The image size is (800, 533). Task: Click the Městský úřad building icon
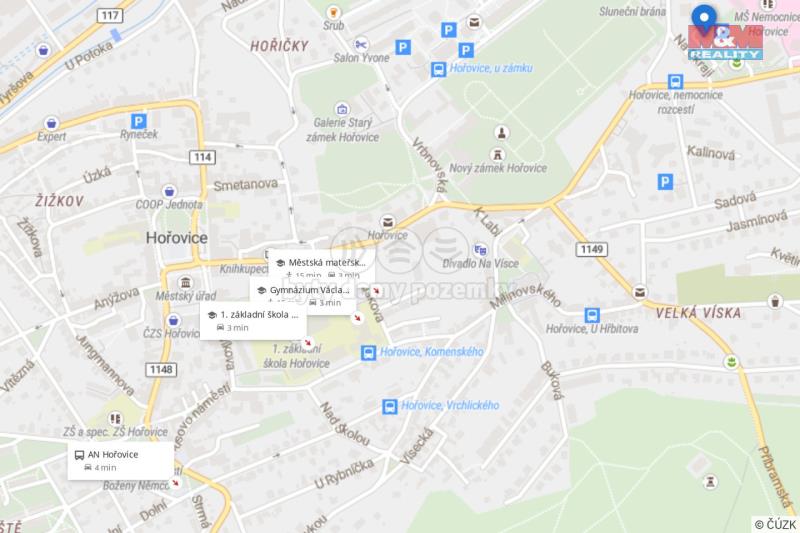point(186,283)
